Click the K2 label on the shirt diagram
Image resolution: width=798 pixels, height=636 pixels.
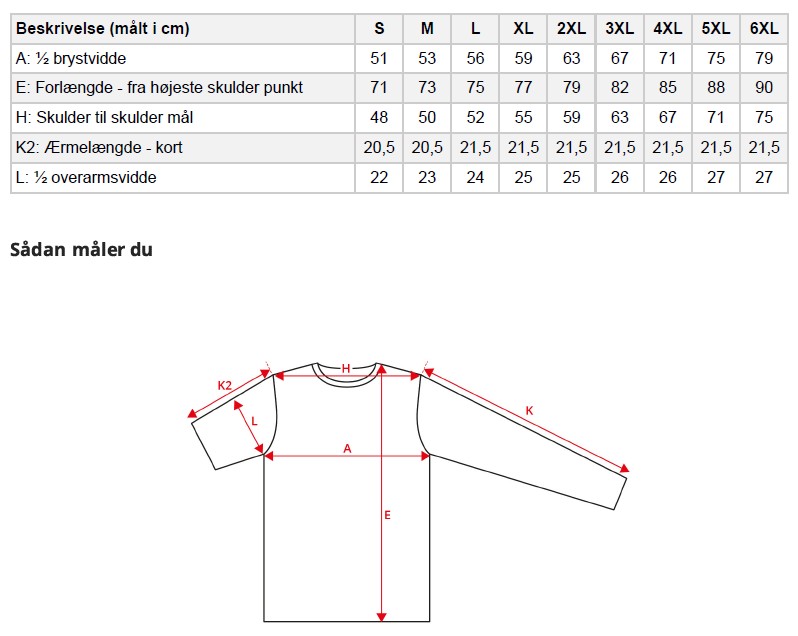(225, 385)
